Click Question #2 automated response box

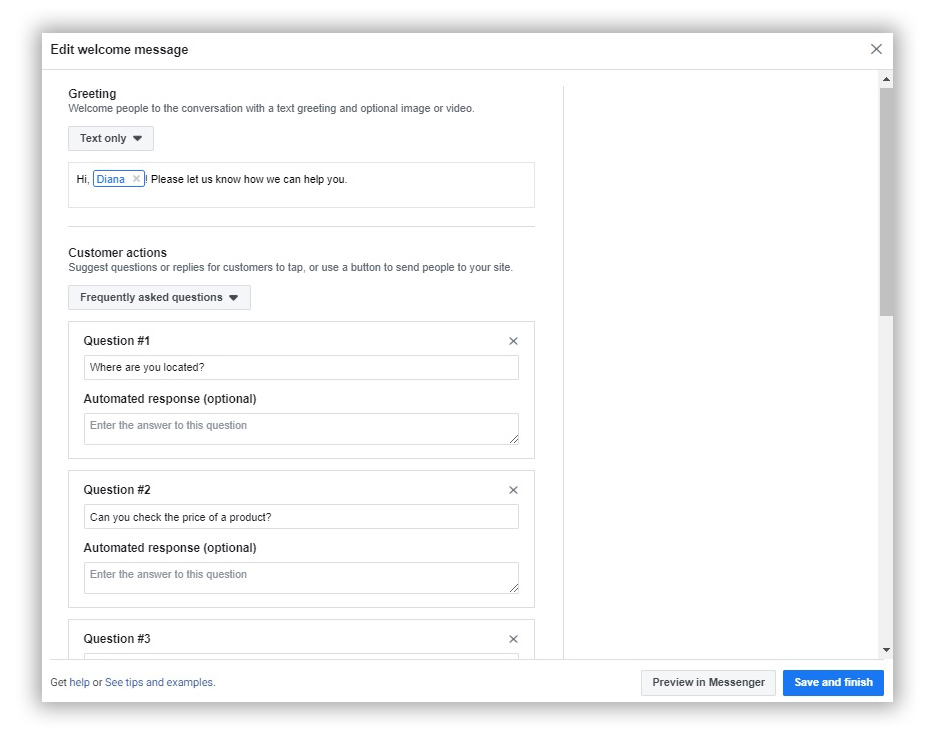pos(301,578)
